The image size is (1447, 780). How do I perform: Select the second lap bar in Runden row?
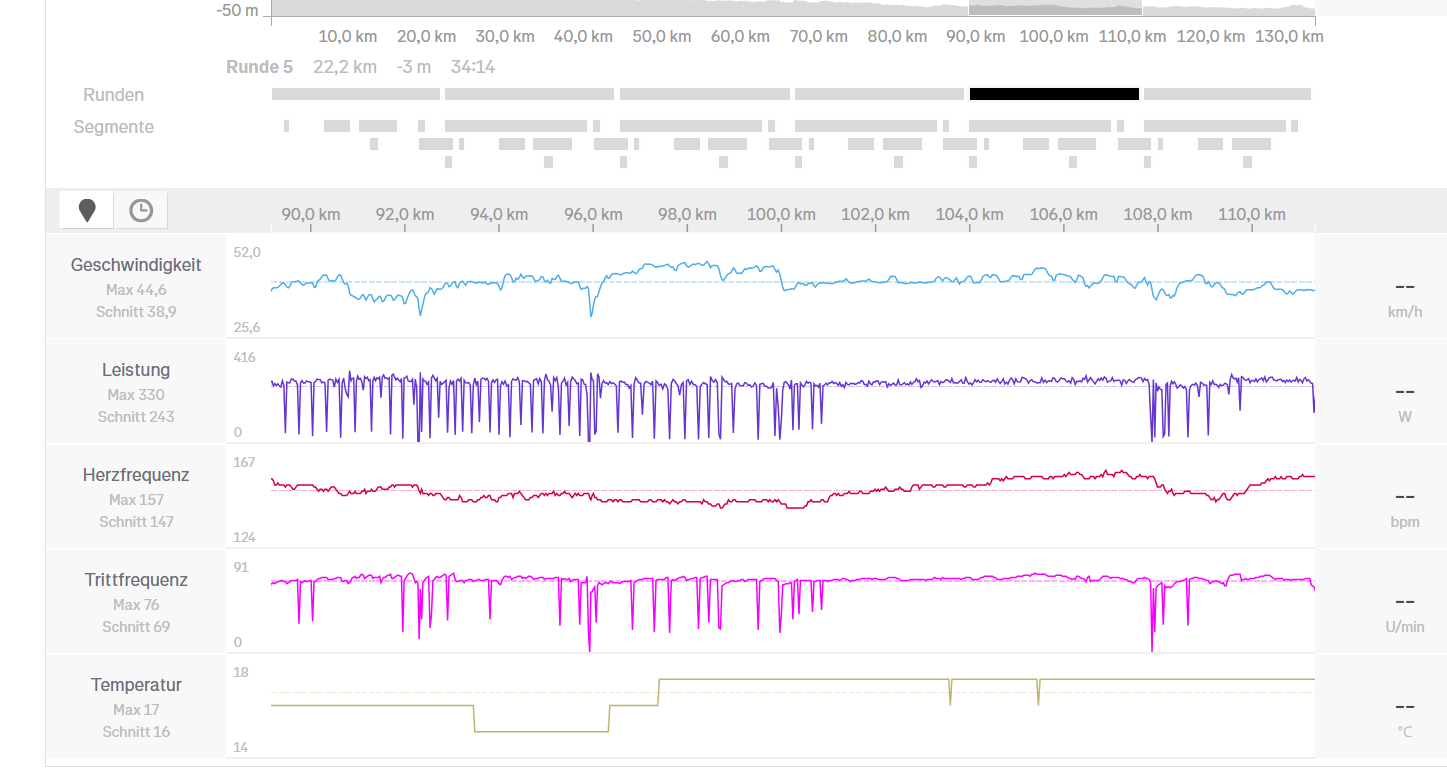point(529,94)
